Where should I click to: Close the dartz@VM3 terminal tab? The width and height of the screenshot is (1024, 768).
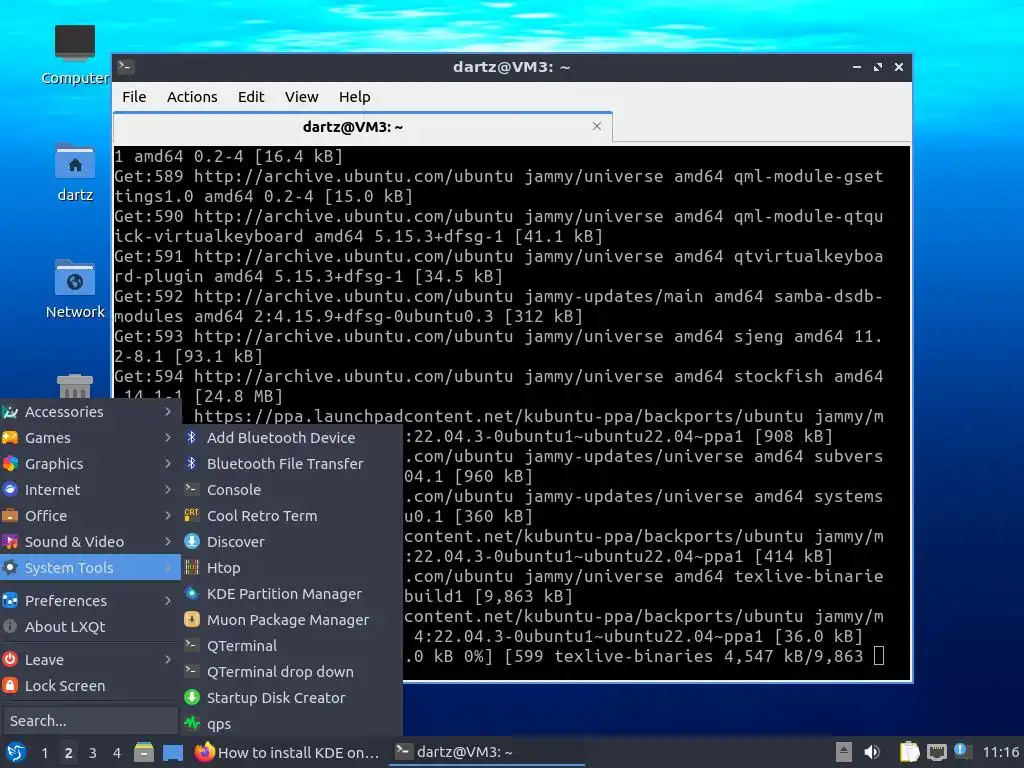coord(597,126)
